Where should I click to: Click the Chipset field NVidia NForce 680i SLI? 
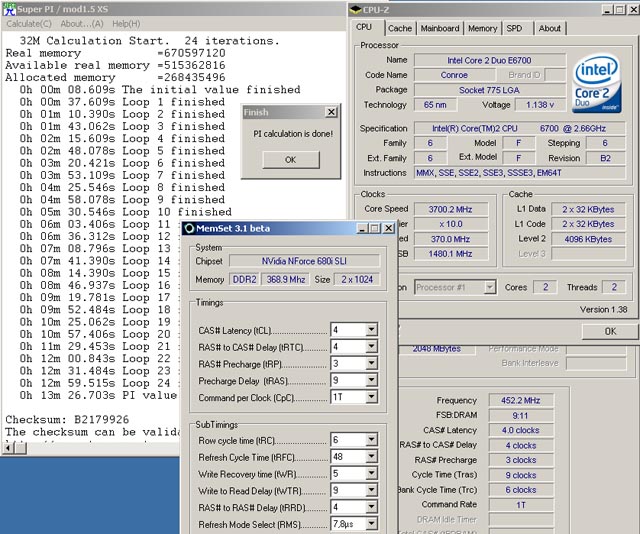pyautogui.click(x=304, y=261)
